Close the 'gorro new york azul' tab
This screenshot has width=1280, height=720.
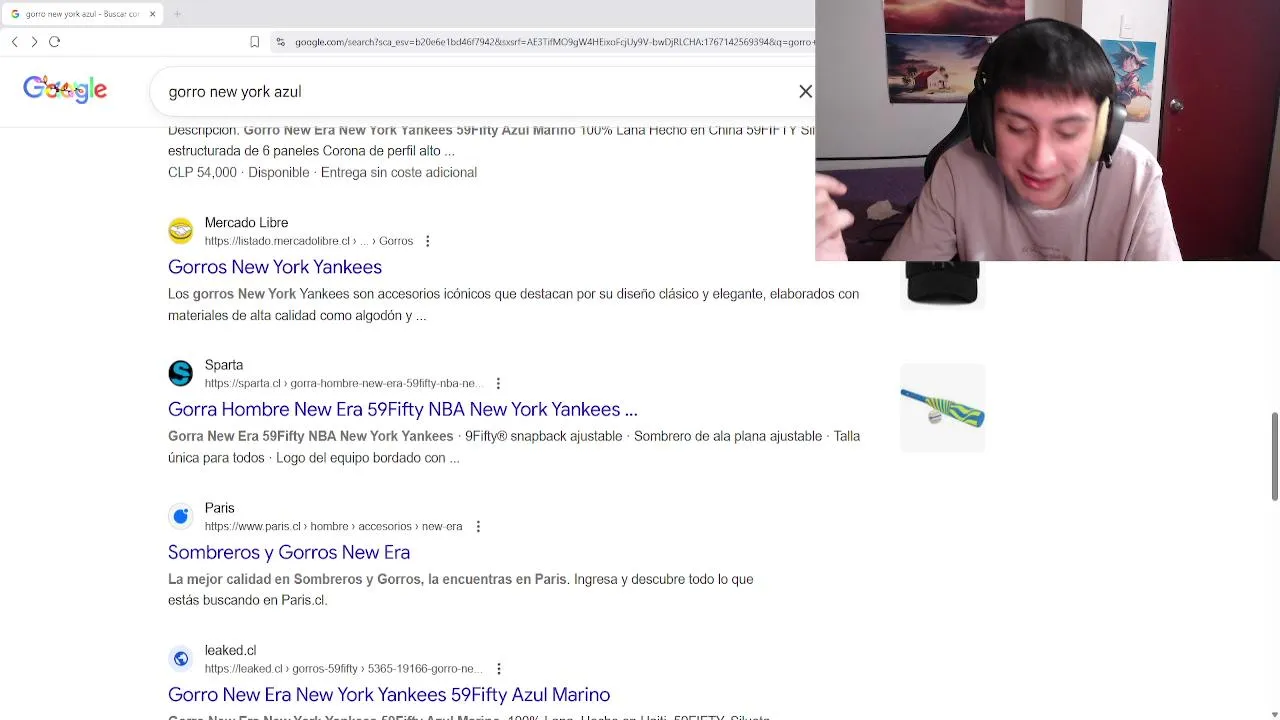pos(152,14)
